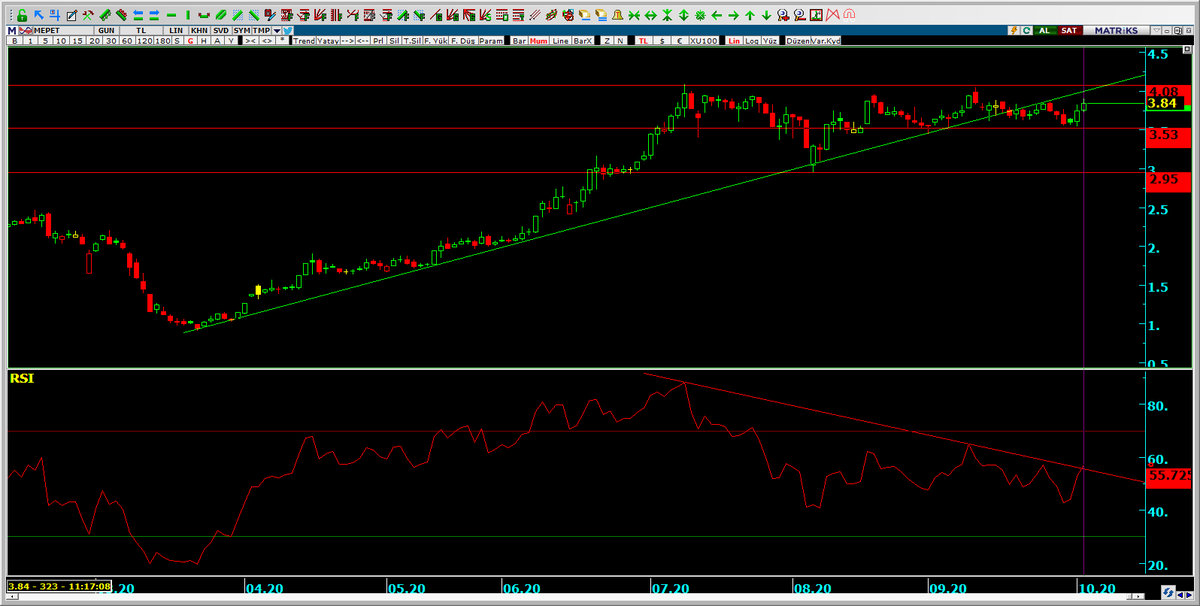This screenshot has width=1200, height=606.
Task: Click the red-framed chart icon
Action: click(x=816, y=15)
